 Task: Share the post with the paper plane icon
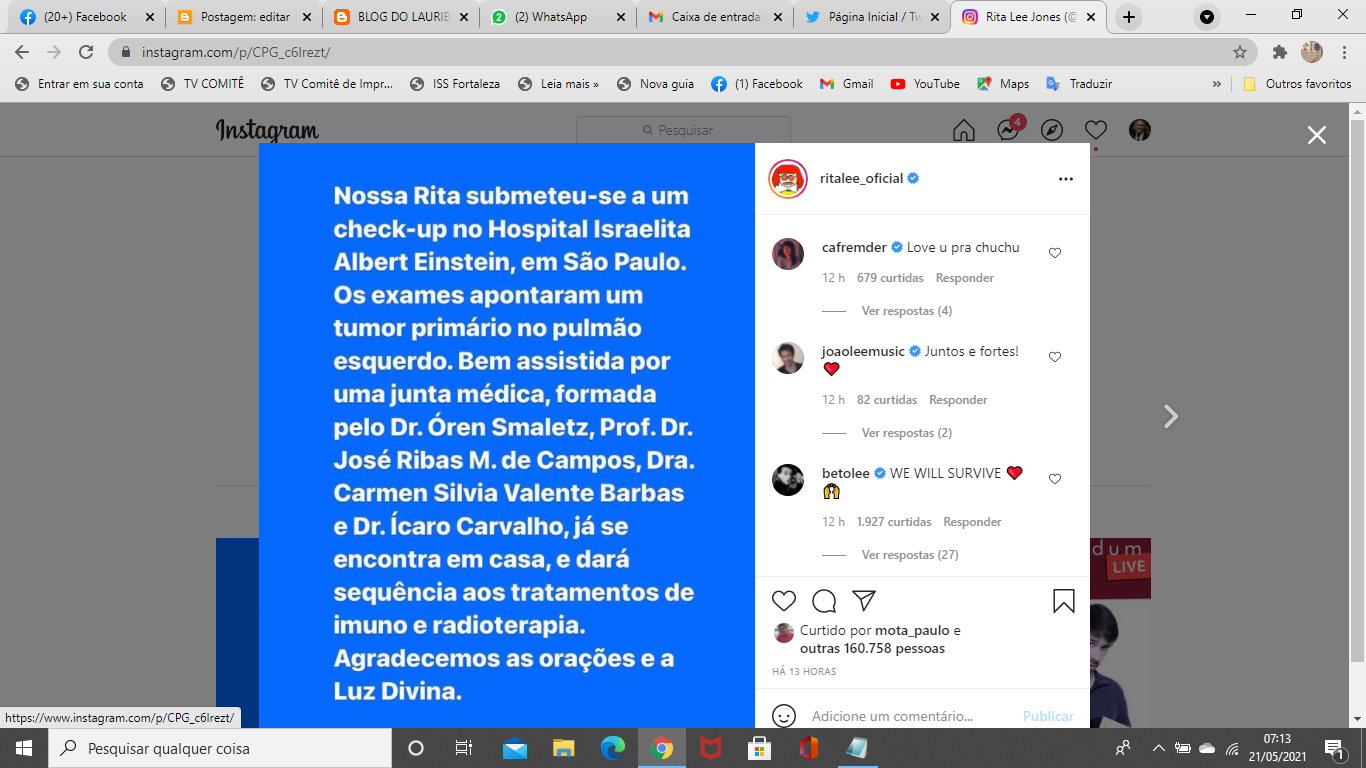[864, 601]
